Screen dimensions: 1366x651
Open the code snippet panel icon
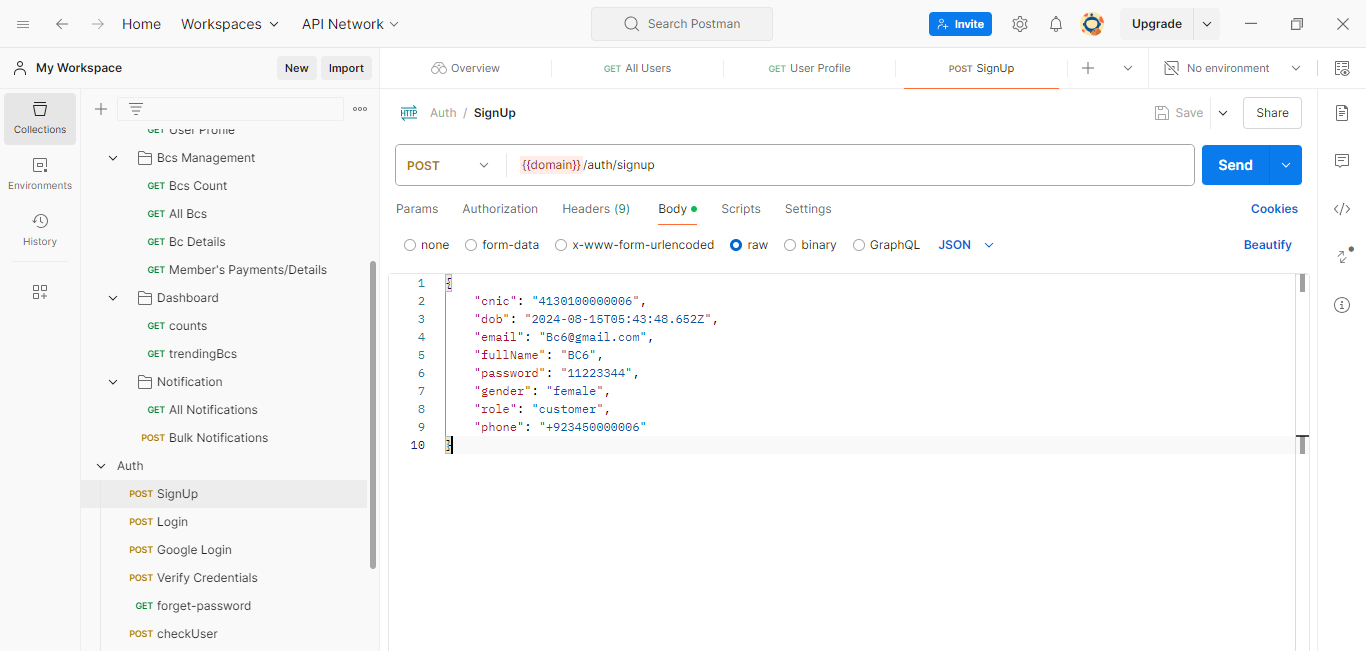[1342, 209]
